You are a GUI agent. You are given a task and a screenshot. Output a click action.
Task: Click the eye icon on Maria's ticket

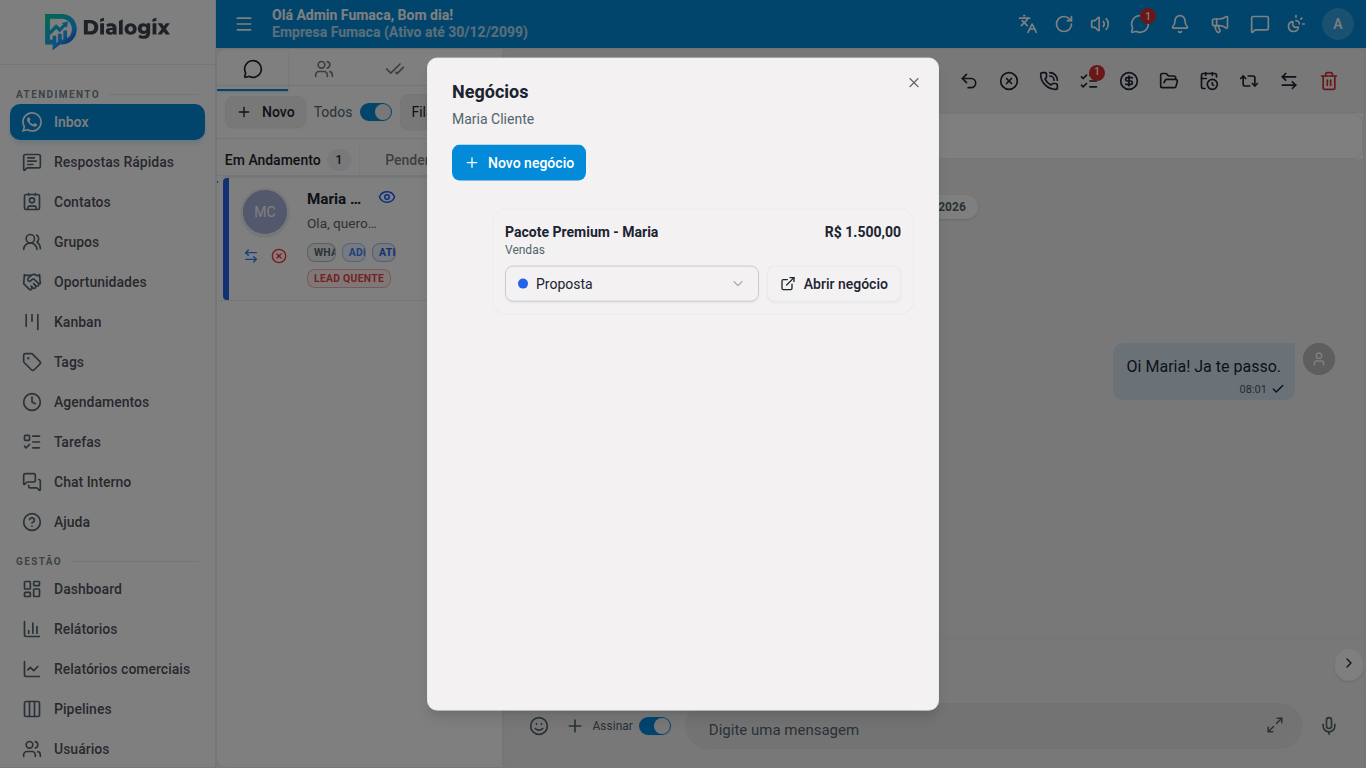tap(387, 197)
